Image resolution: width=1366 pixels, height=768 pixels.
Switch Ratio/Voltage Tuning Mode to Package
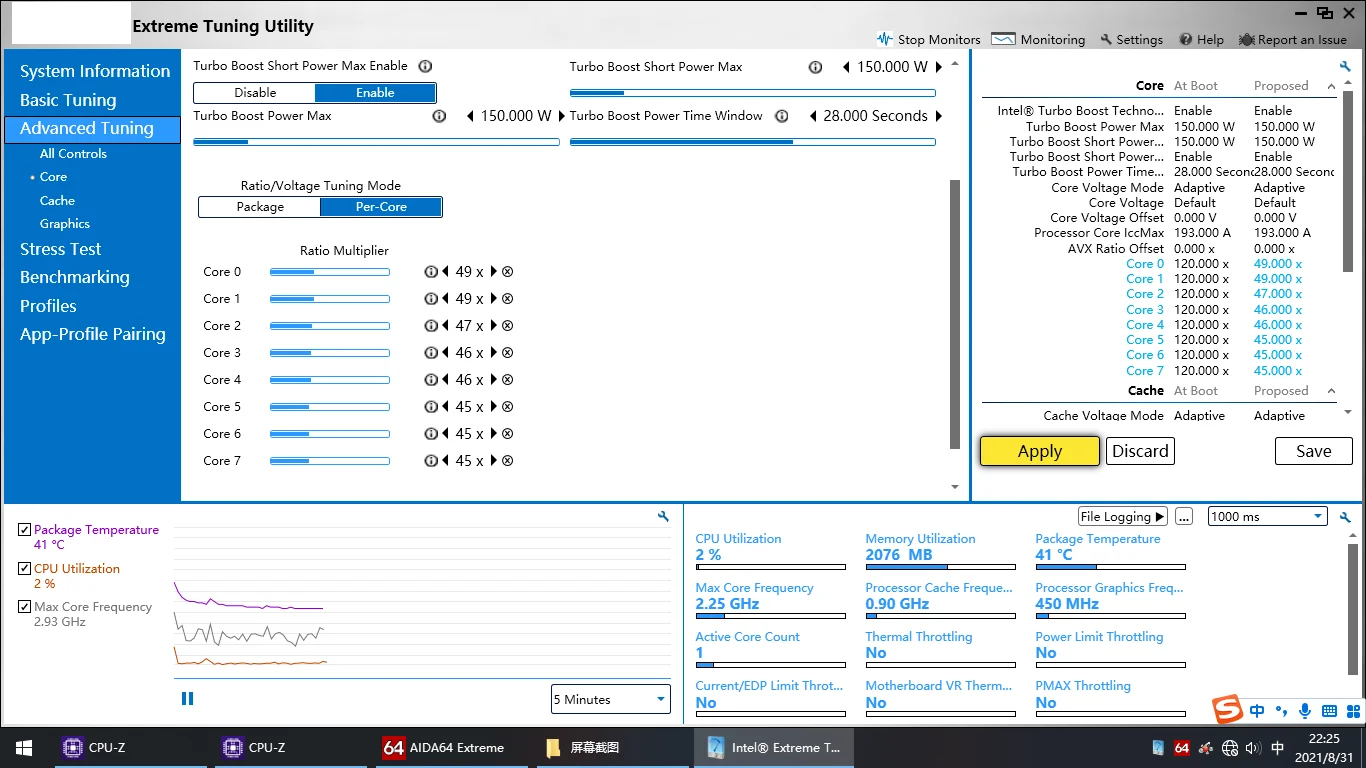pos(260,207)
